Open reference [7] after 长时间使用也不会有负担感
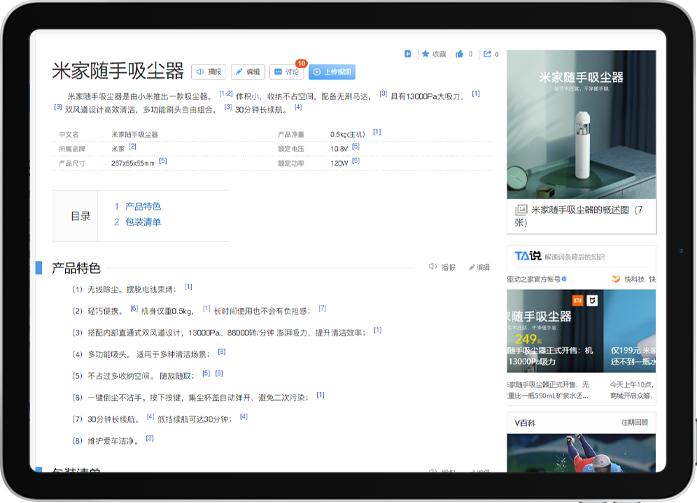697x503 pixels. pyautogui.click(x=322, y=308)
